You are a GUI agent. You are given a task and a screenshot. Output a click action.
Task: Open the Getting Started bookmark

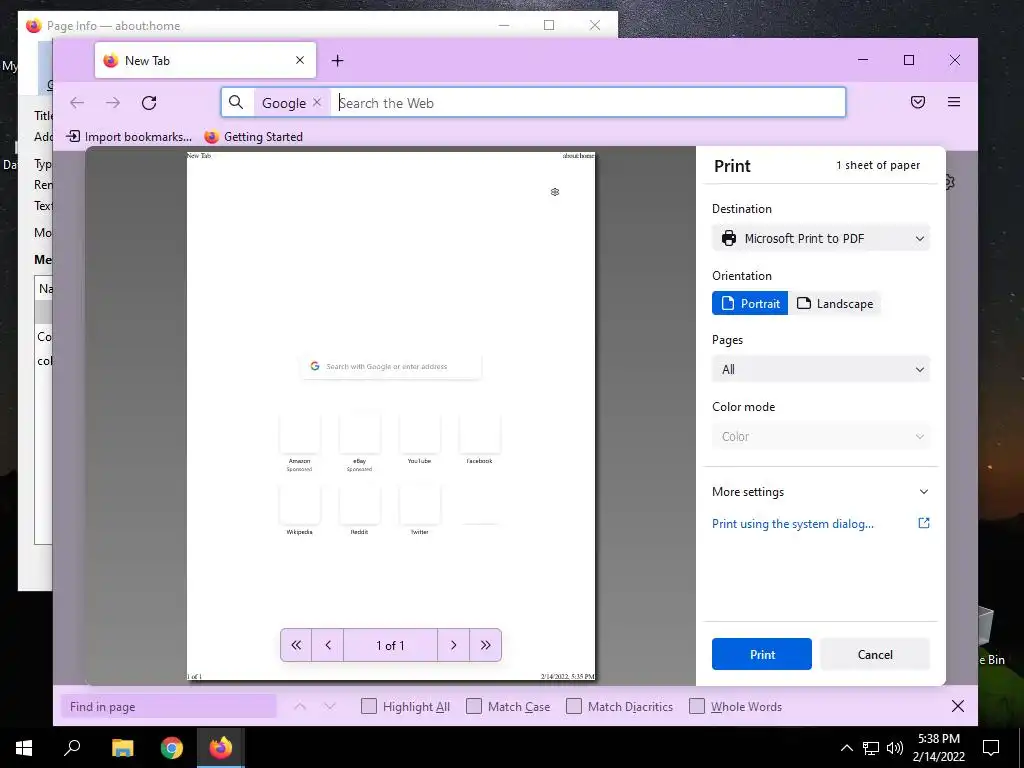click(253, 136)
